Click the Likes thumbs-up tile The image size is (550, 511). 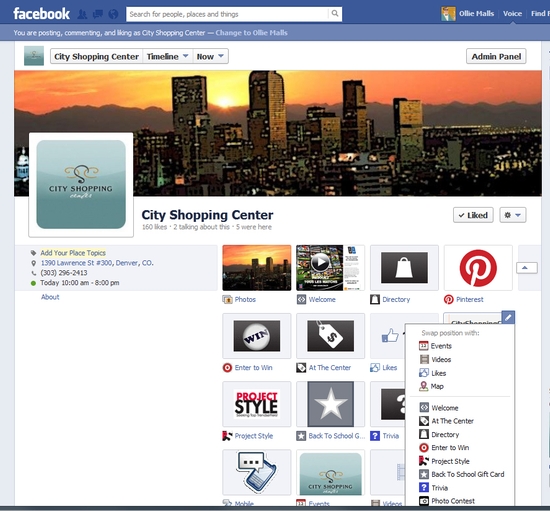click(x=388, y=336)
